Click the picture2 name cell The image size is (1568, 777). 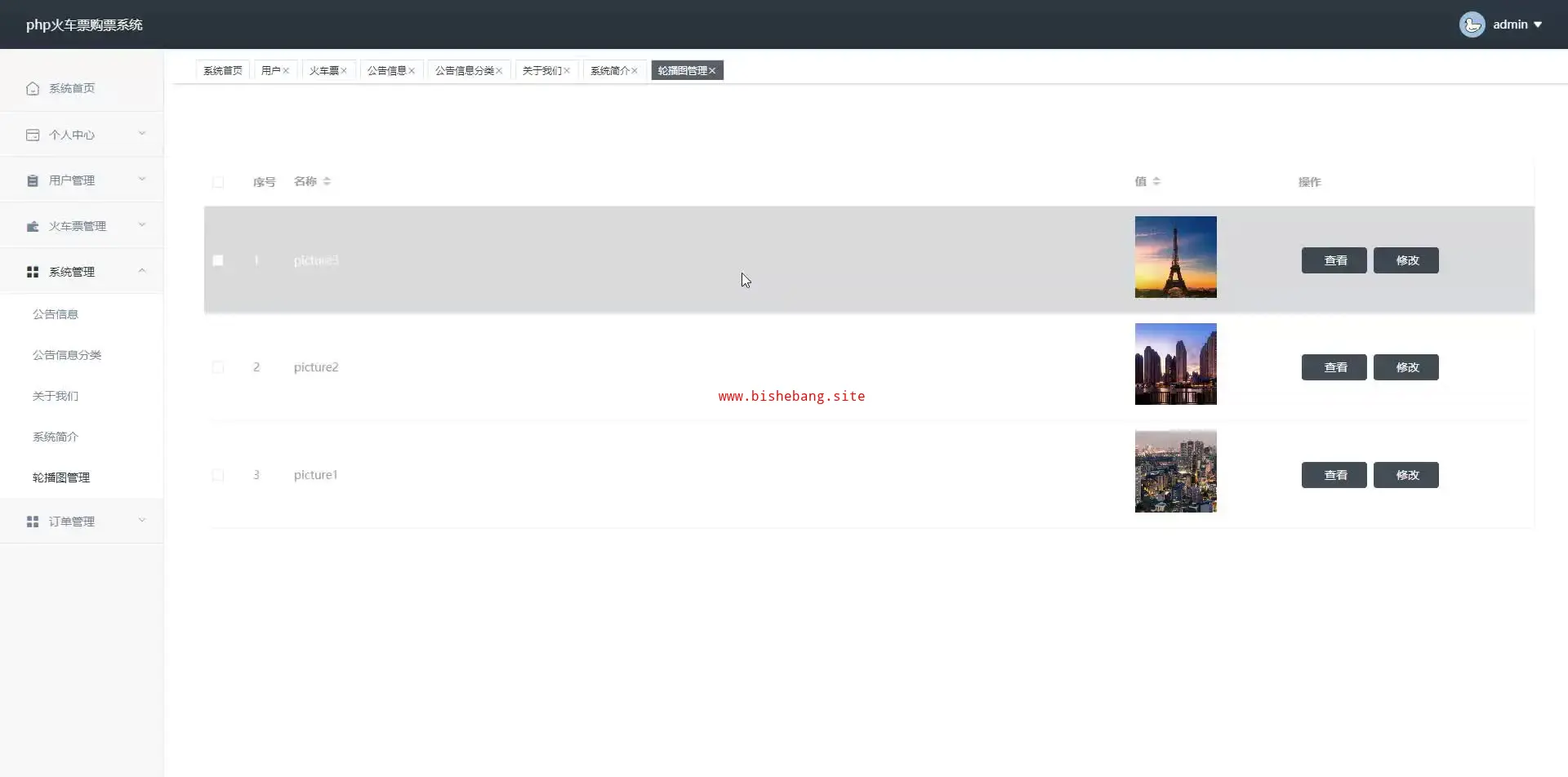click(316, 367)
